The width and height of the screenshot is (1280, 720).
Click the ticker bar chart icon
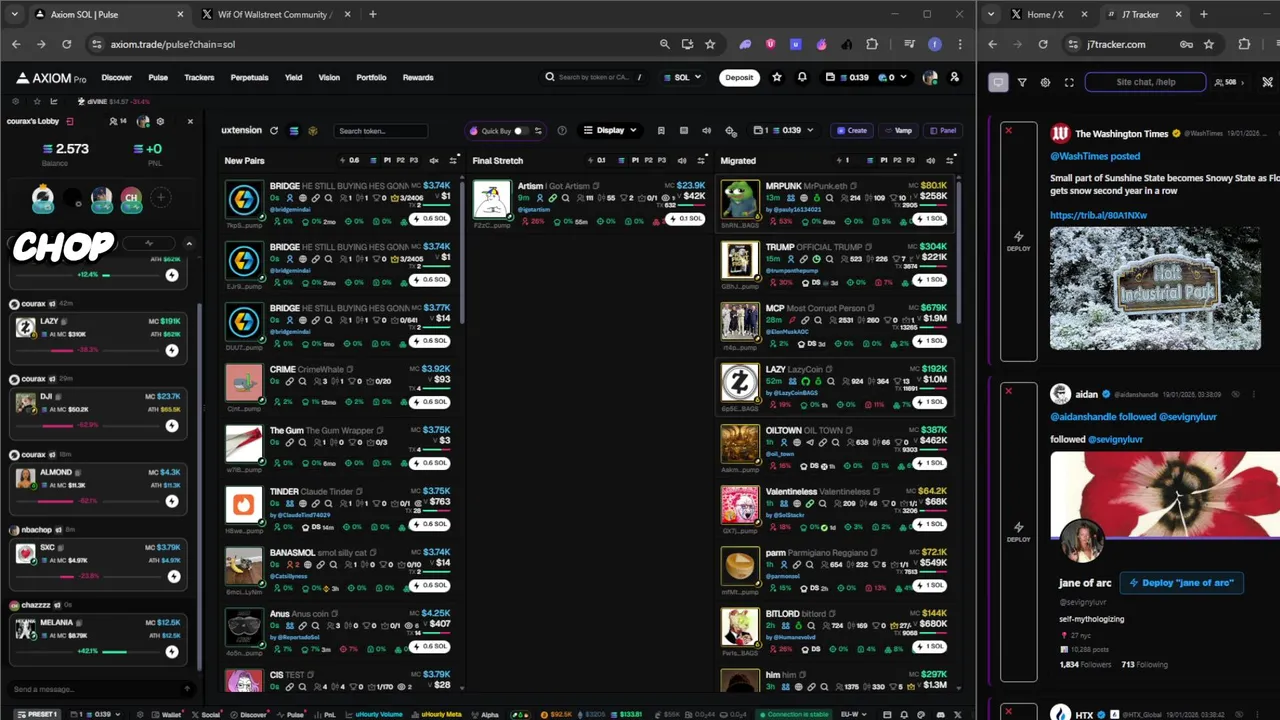(54, 101)
